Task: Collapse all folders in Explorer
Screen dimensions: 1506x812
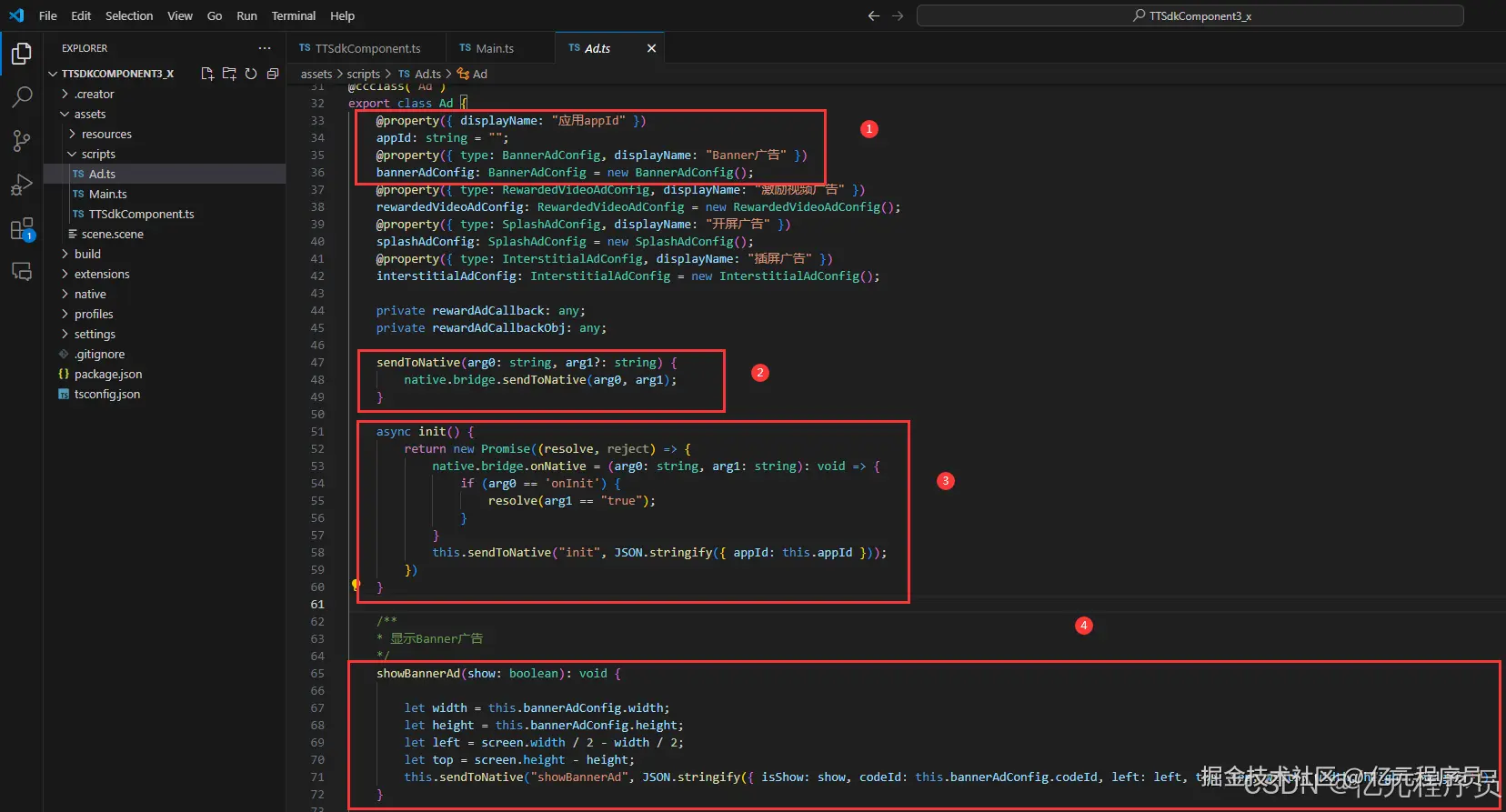Action: [273, 74]
